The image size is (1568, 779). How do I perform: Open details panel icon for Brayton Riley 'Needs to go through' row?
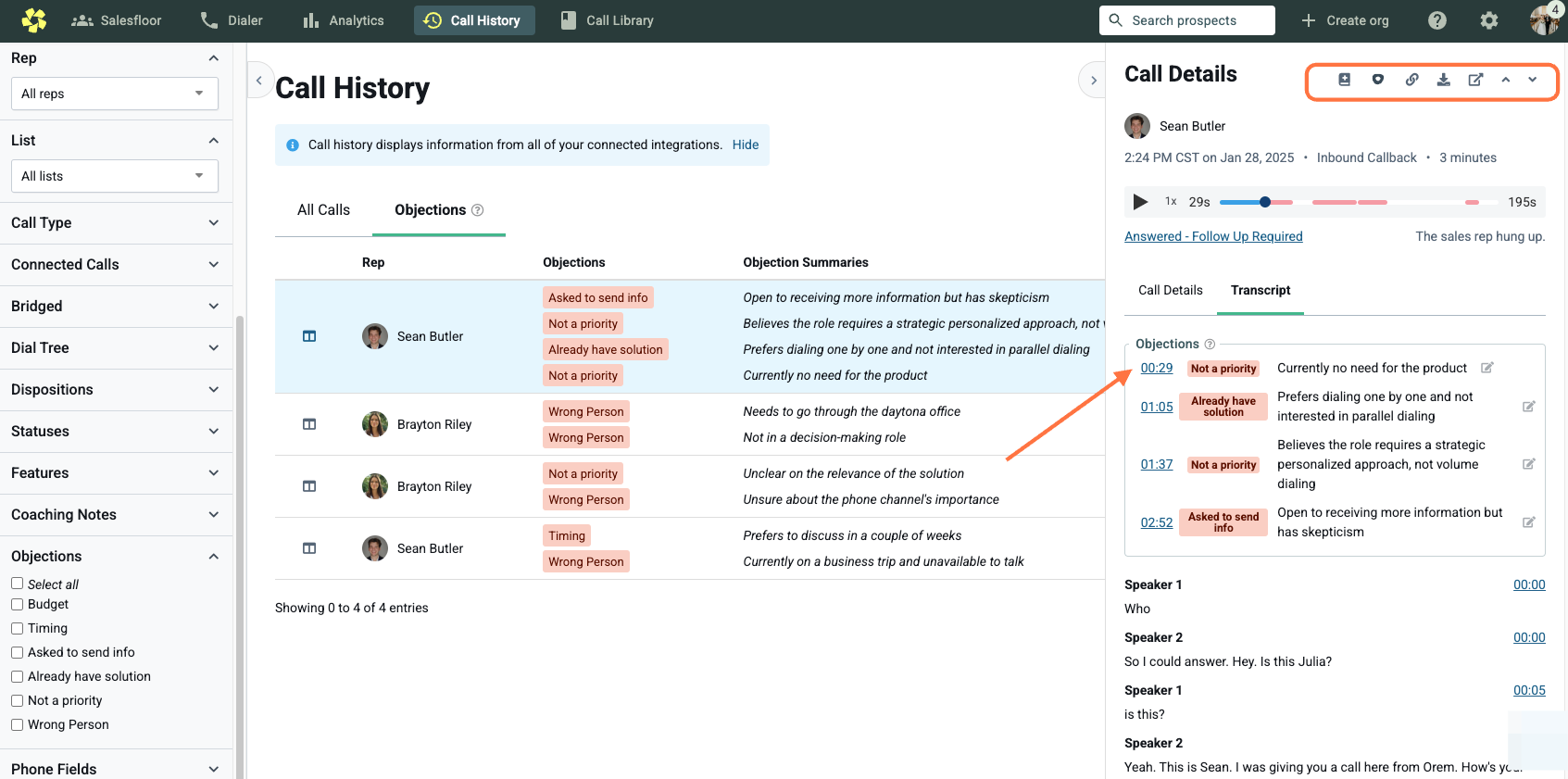coord(309,424)
